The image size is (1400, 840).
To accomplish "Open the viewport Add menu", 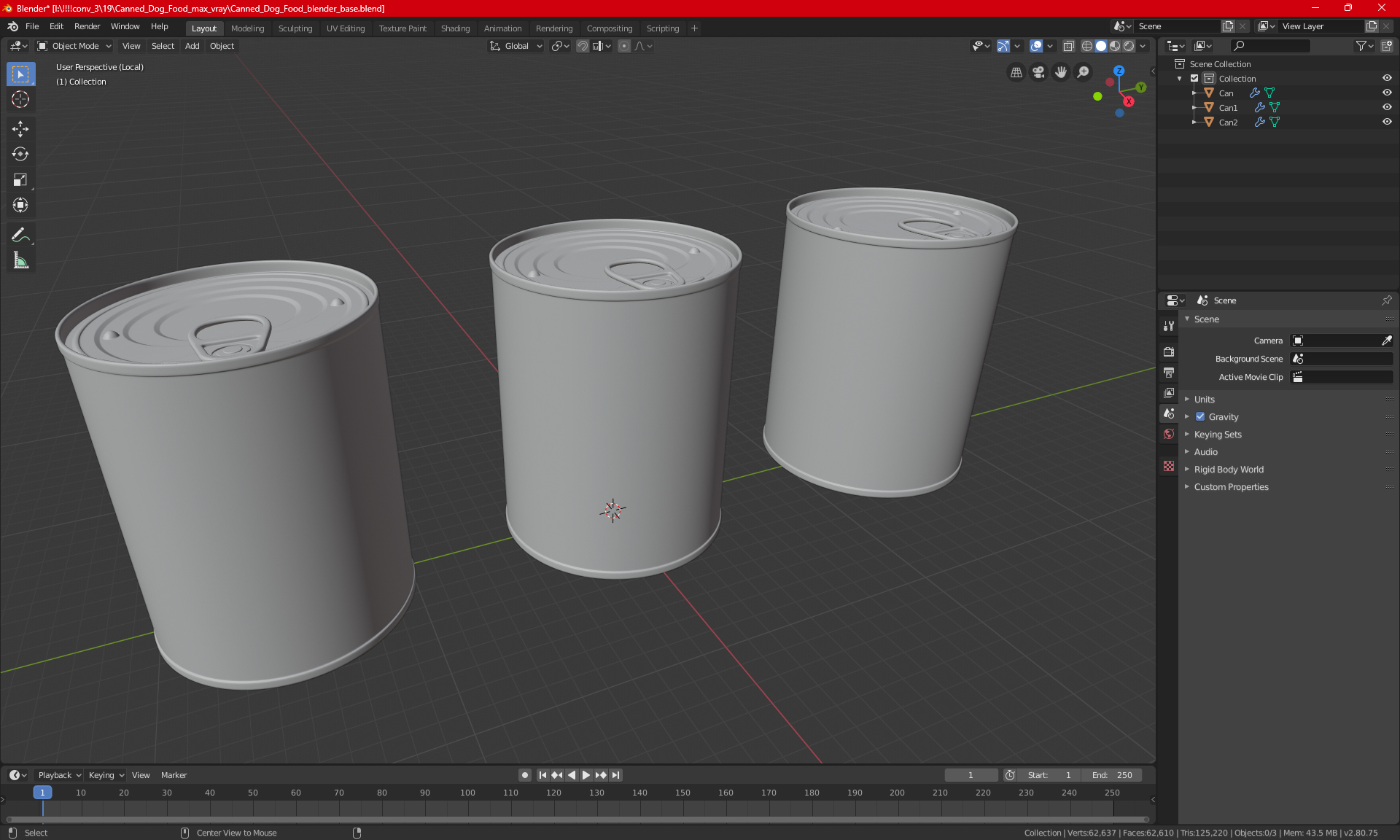I will (192, 46).
